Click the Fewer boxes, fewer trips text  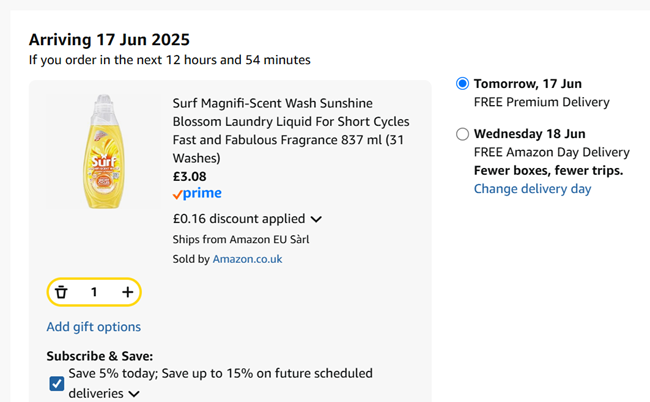(548, 170)
